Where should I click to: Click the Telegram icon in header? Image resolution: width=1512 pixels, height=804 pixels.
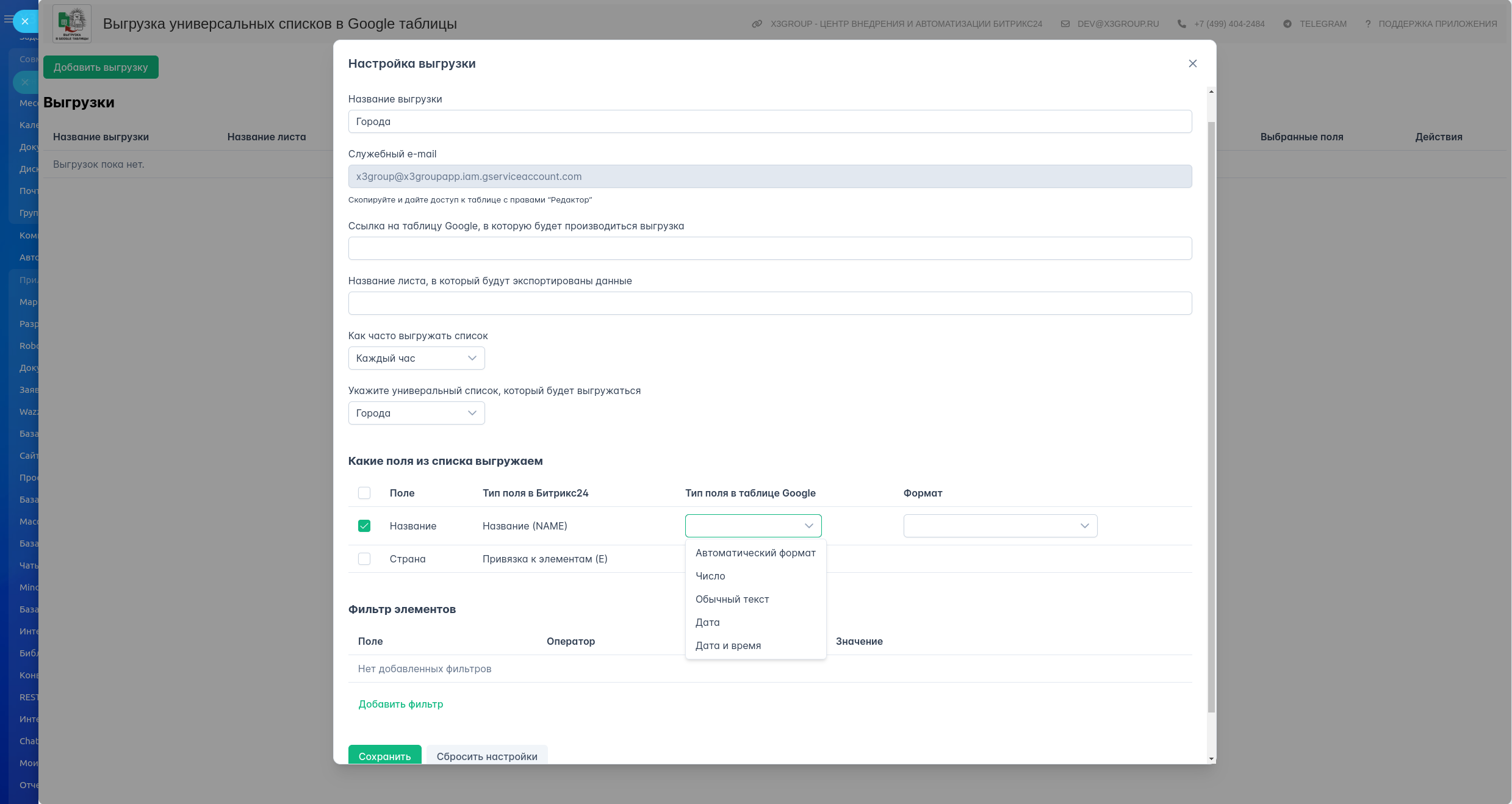1287,24
